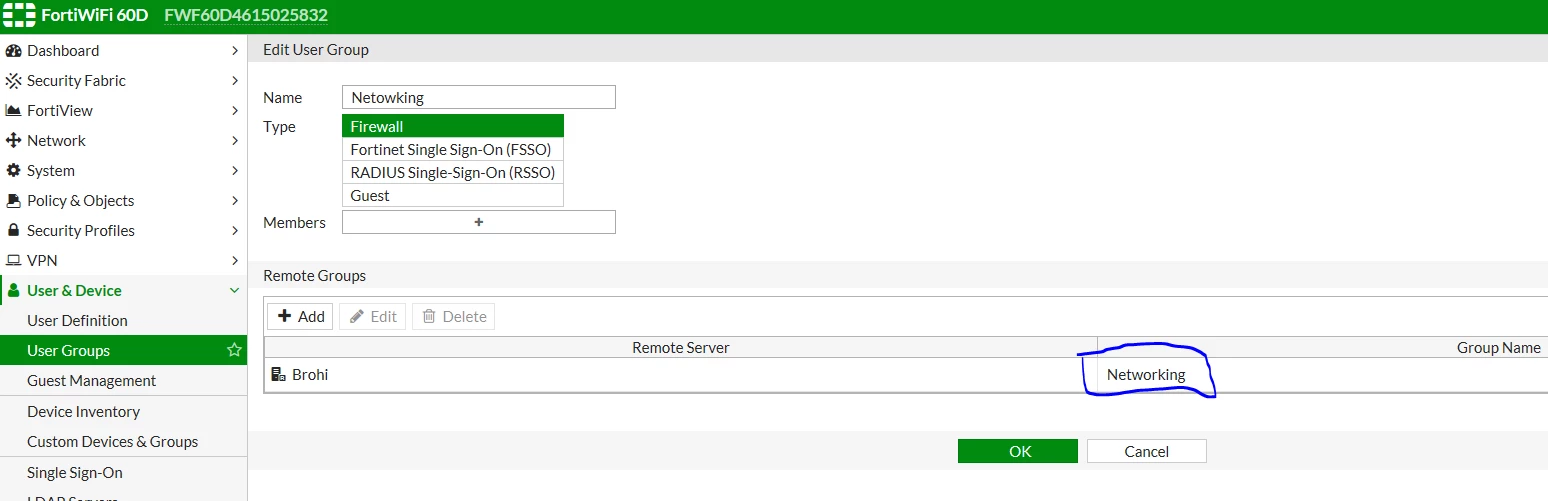Viewport: 1548px width, 501px height.
Task: Toggle the User Groups favorite star
Action: point(234,350)
